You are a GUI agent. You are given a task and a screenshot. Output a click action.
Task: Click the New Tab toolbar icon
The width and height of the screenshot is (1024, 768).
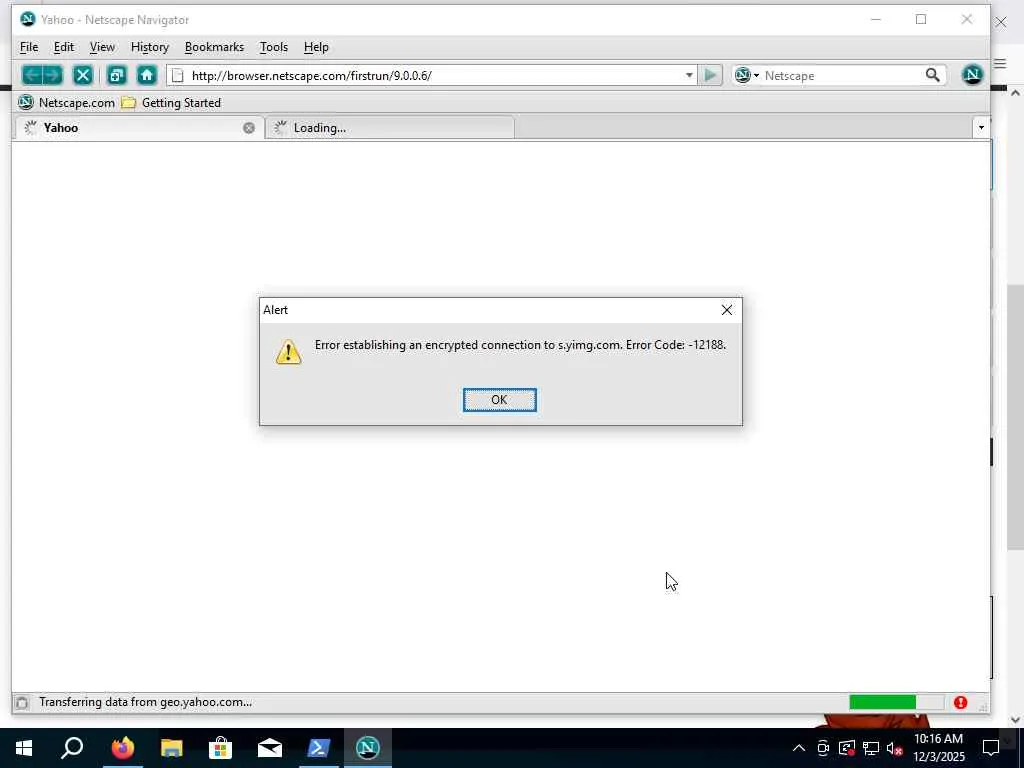pyautogui.click(x=117, y=75)
